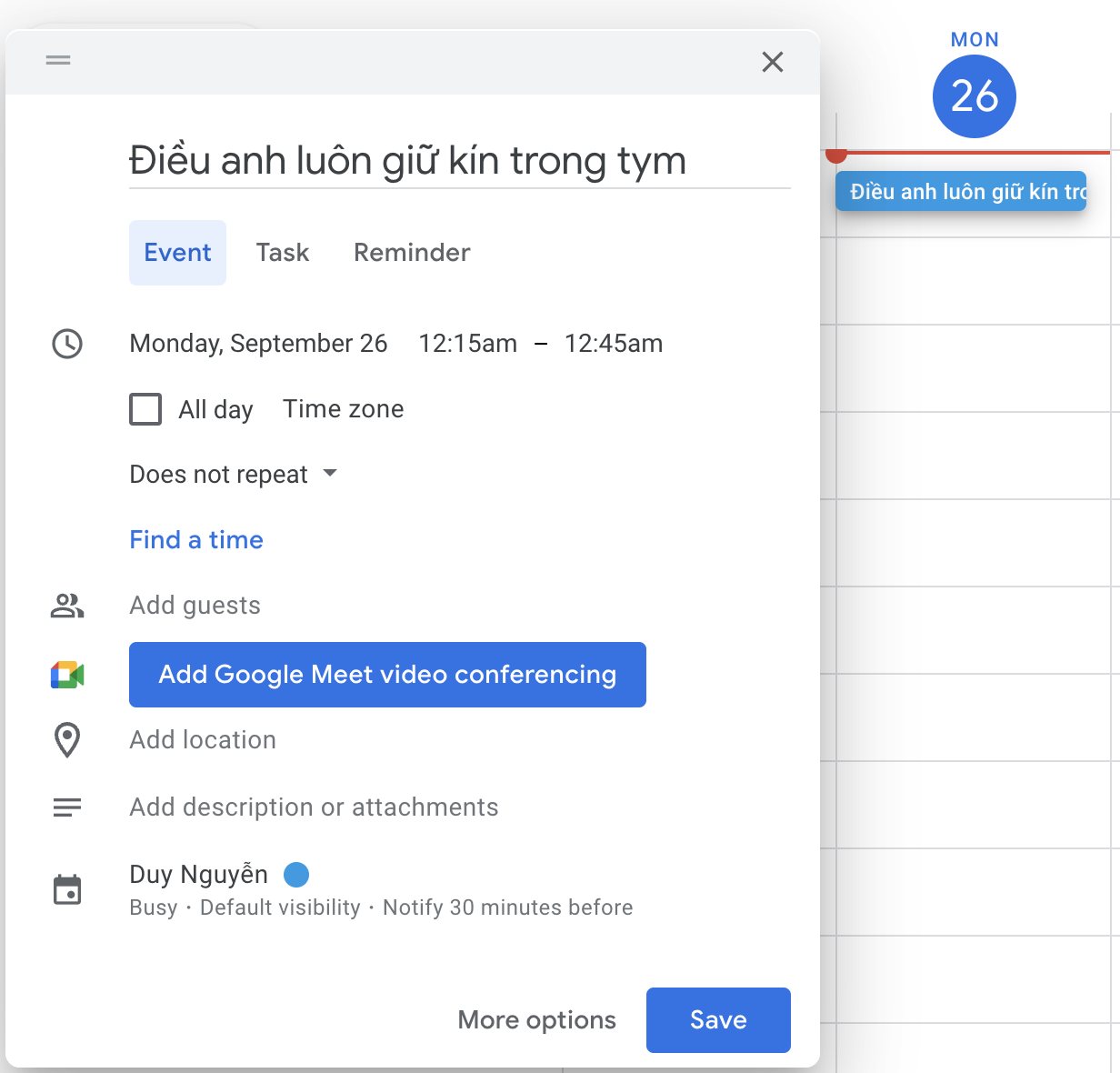The width and height of the screenshot is (1120, 1073).
Task: Edit the event title field
Action: tap(460, 161)
